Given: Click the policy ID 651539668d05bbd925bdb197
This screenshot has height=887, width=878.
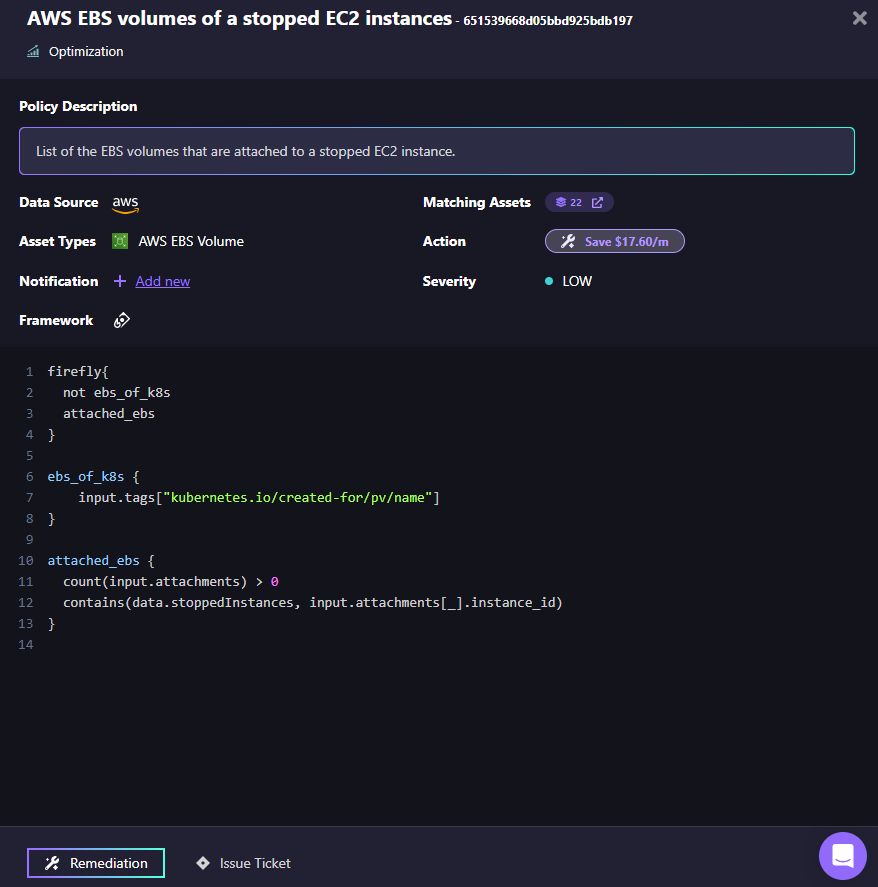Looking at the screenshot, I should (548, 21).
